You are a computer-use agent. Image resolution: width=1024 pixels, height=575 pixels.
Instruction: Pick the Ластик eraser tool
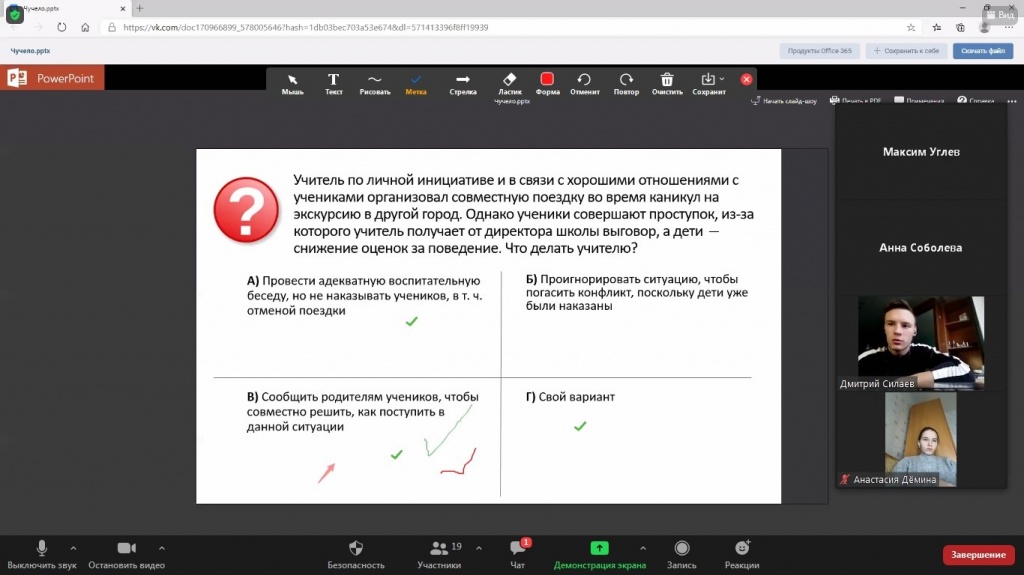coord(509,83)
